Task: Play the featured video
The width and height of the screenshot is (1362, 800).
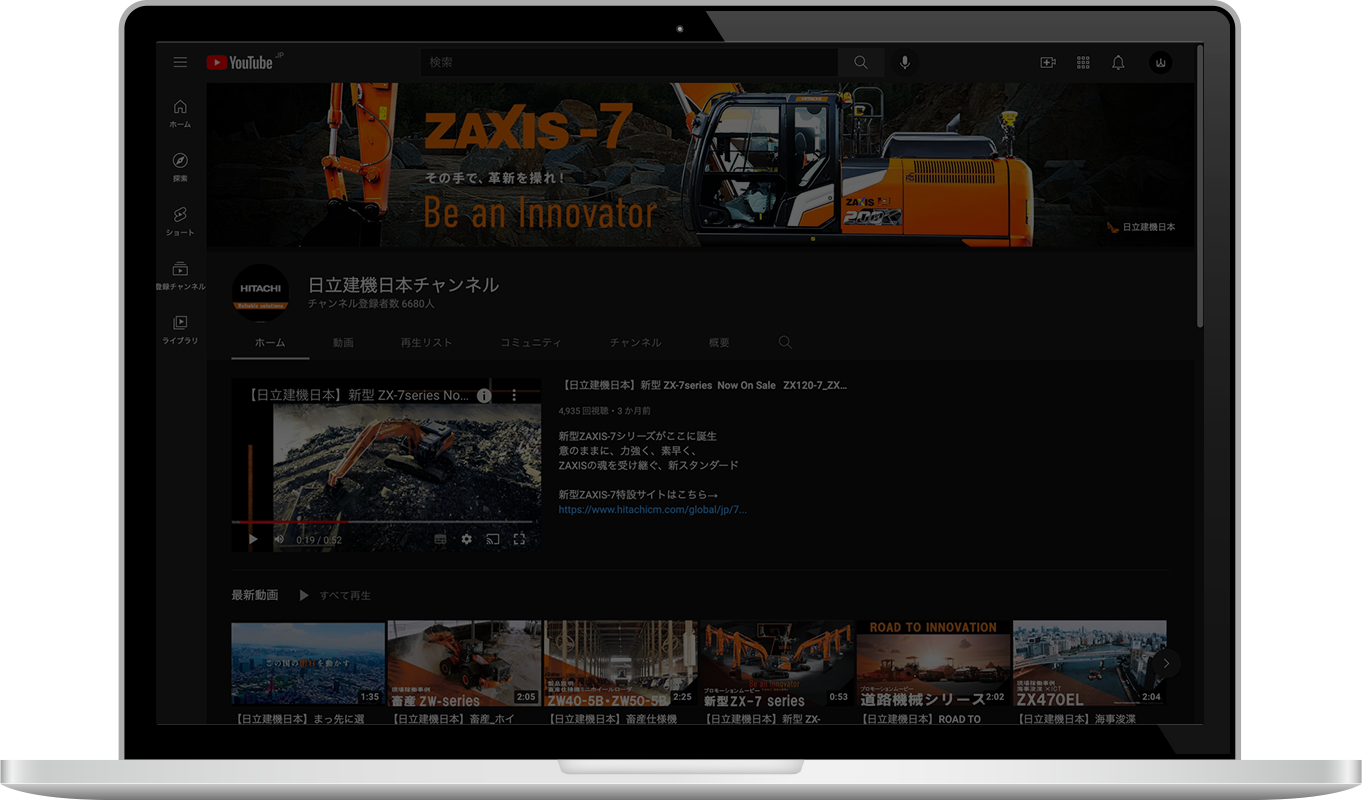Action: coord(253,539)
